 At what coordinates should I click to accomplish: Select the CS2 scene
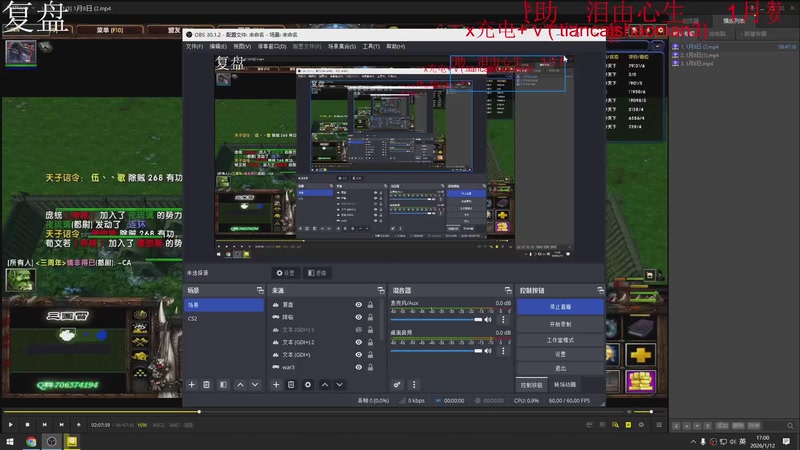[224, 318]
